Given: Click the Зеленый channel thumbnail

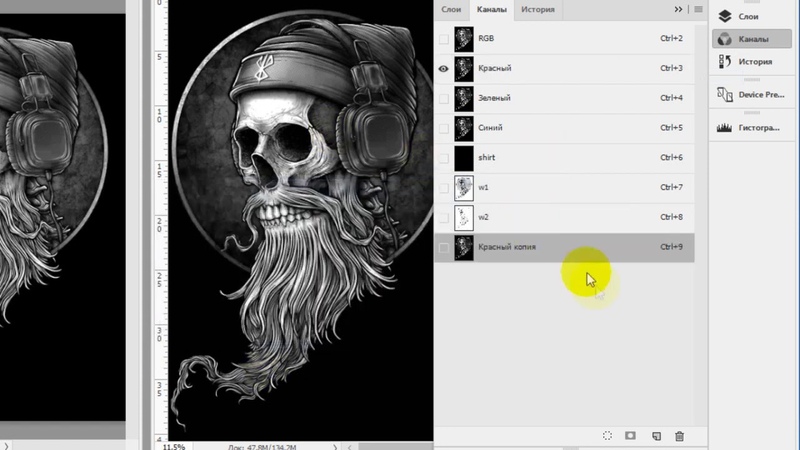Looking at the screenshot, I should click(x=464, y=98).
